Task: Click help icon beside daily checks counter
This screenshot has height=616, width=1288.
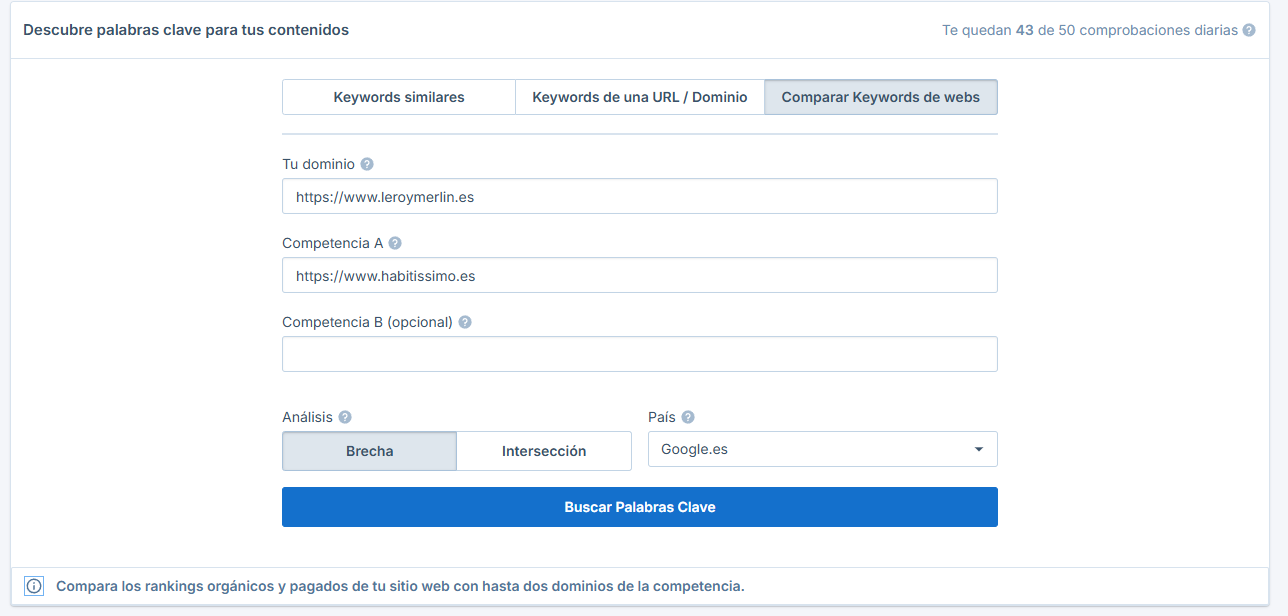Action: click(x=1248, y=30)
